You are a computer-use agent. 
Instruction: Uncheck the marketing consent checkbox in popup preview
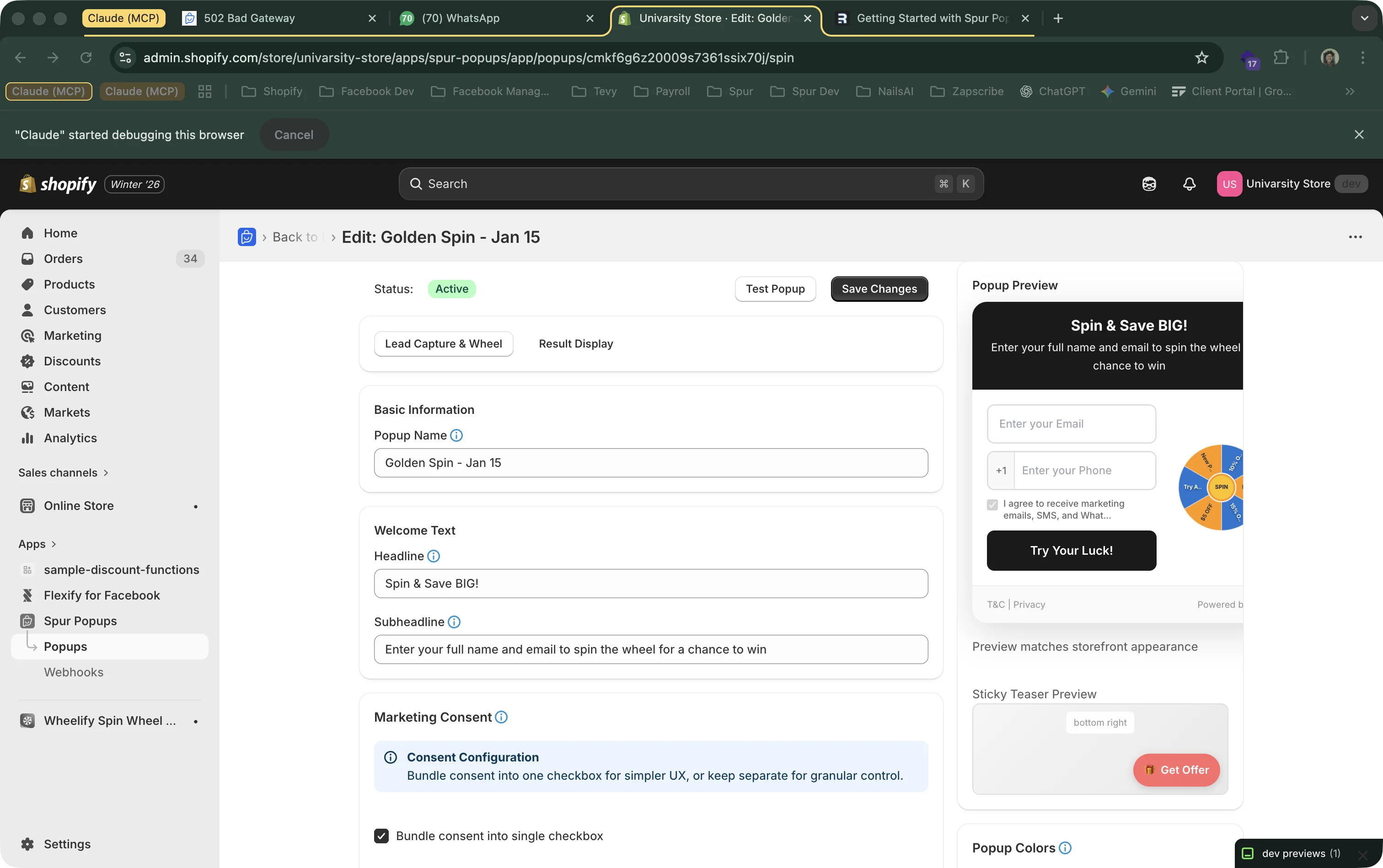[992, 504]
